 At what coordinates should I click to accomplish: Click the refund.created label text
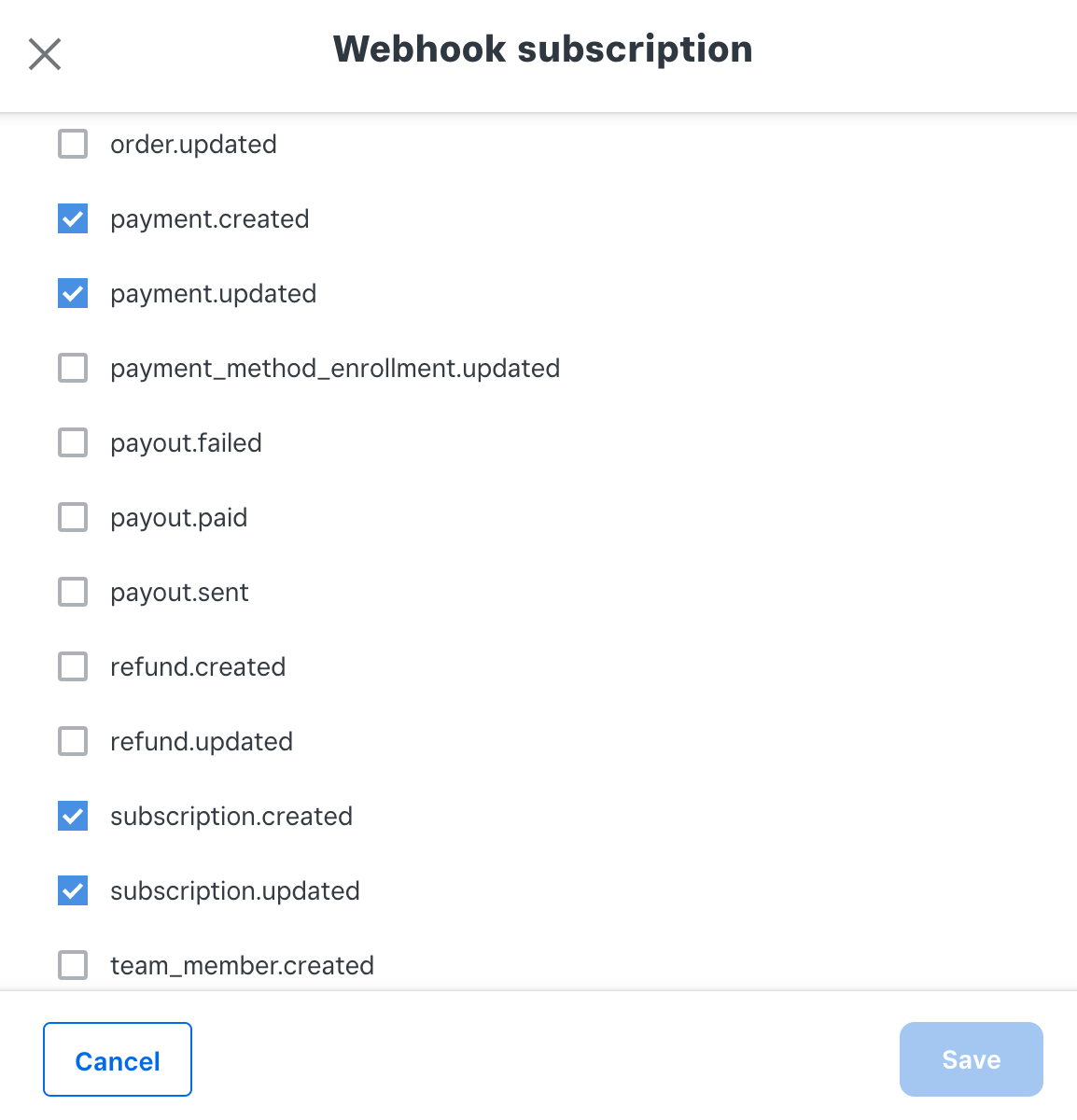198,666
